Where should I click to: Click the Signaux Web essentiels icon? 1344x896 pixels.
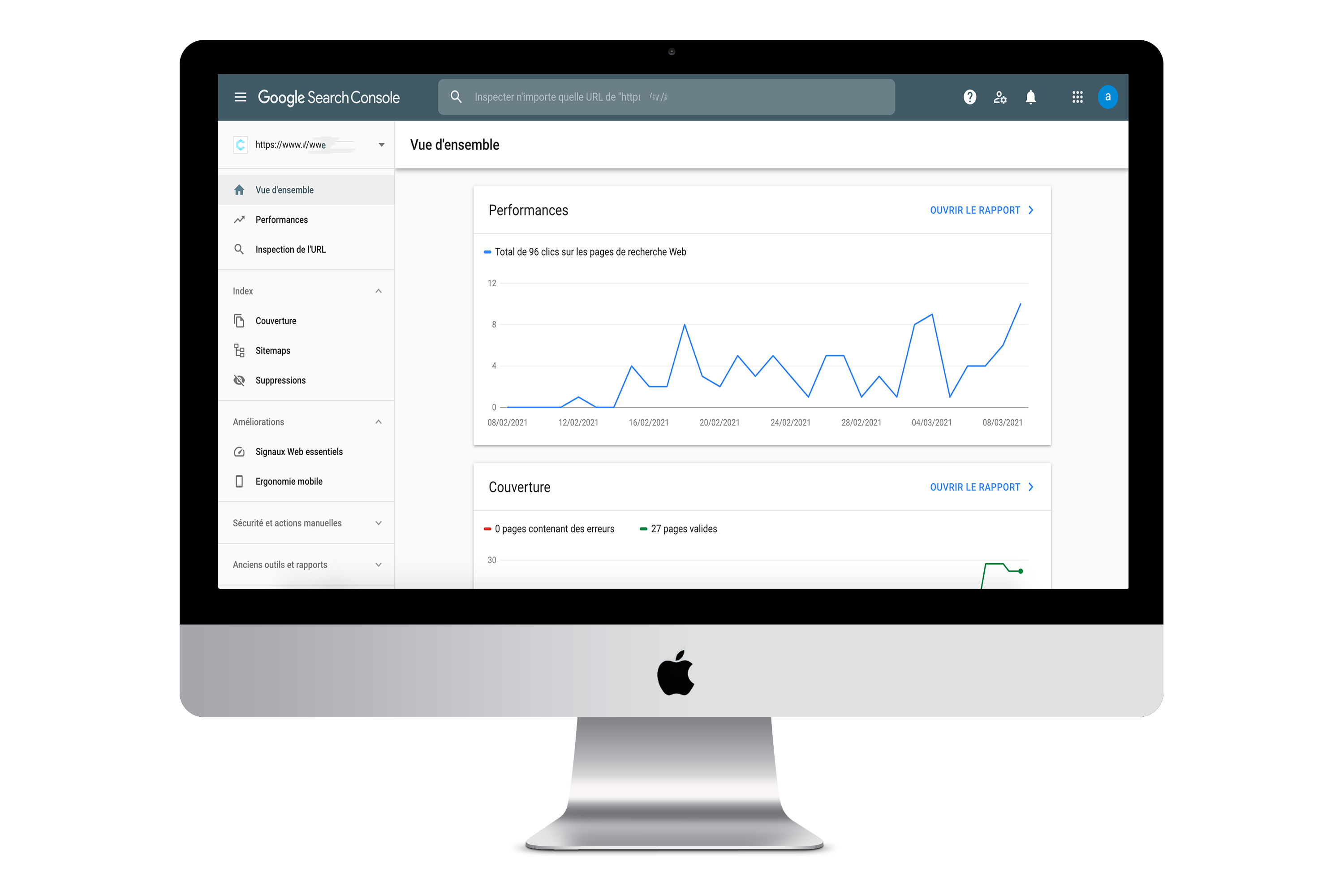(240, 452)
